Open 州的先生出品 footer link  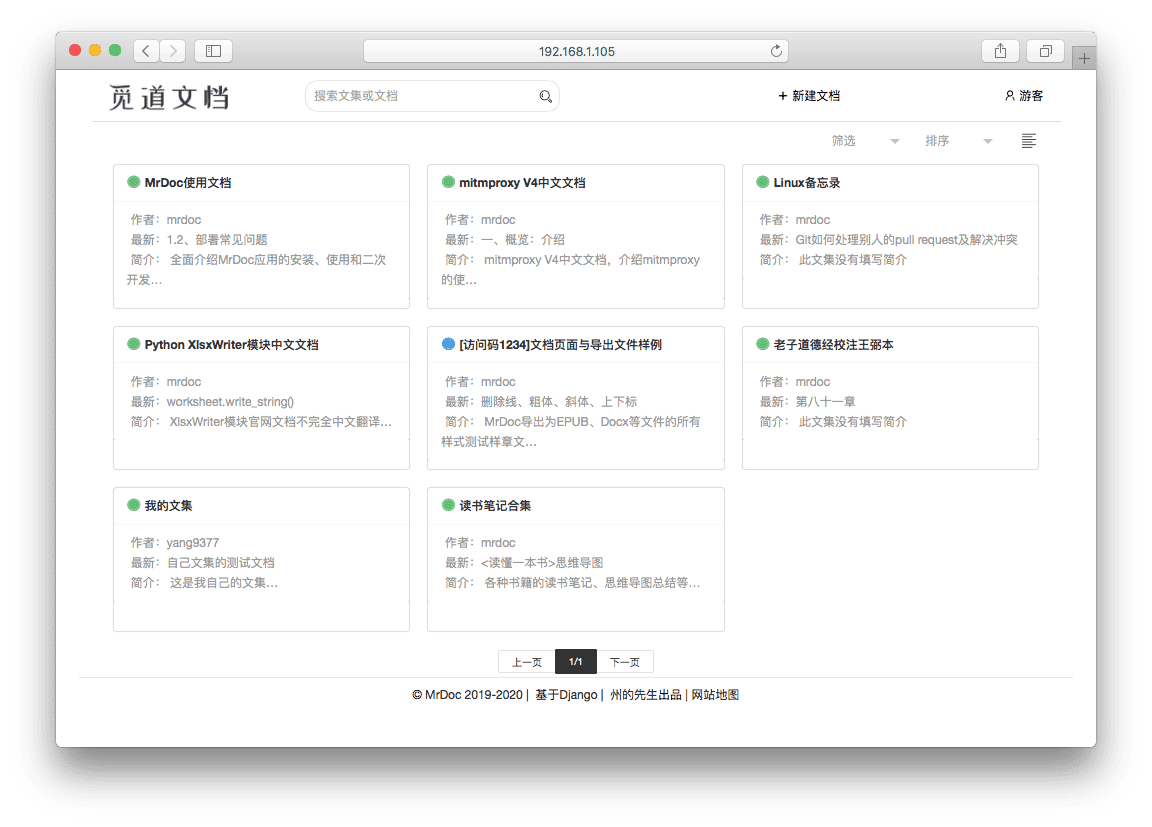tap(646, 695)
